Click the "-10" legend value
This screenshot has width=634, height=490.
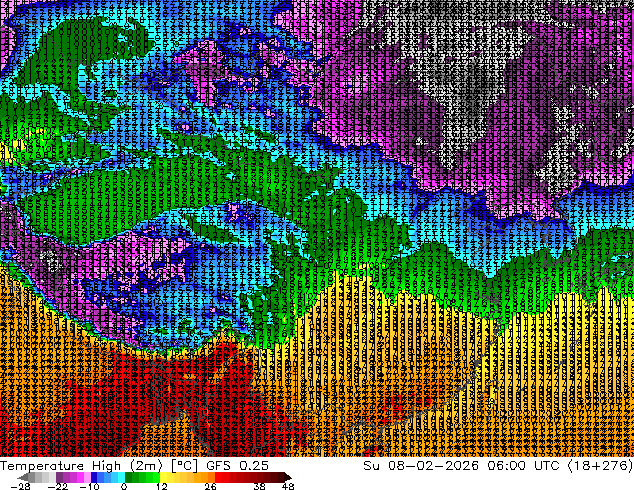tap(89, 486)
